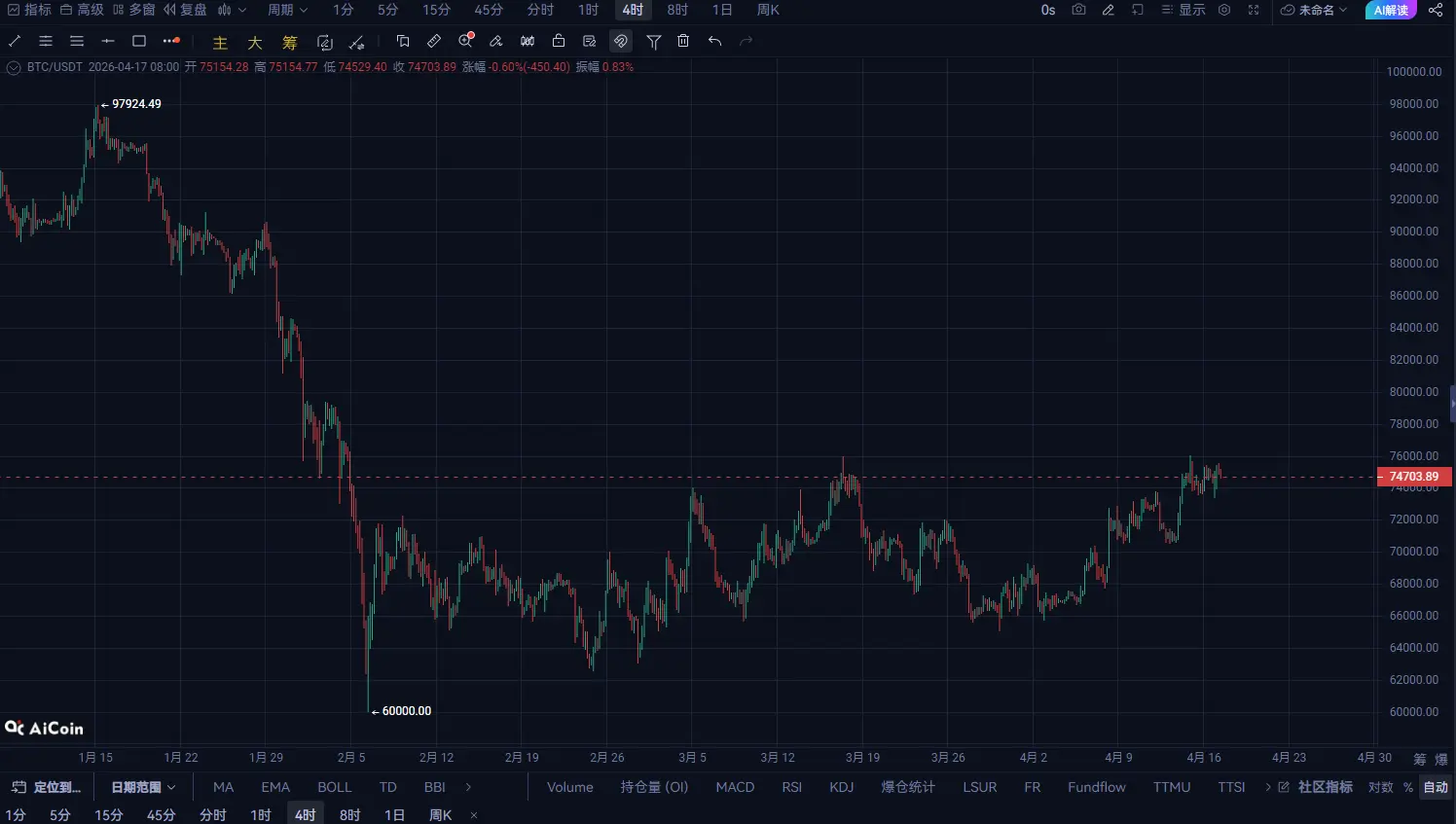Image resolution: width=1456 pixels, height=824 pixels.
Task: Enter fullscreen mode for the chart
Action: 1254,10
